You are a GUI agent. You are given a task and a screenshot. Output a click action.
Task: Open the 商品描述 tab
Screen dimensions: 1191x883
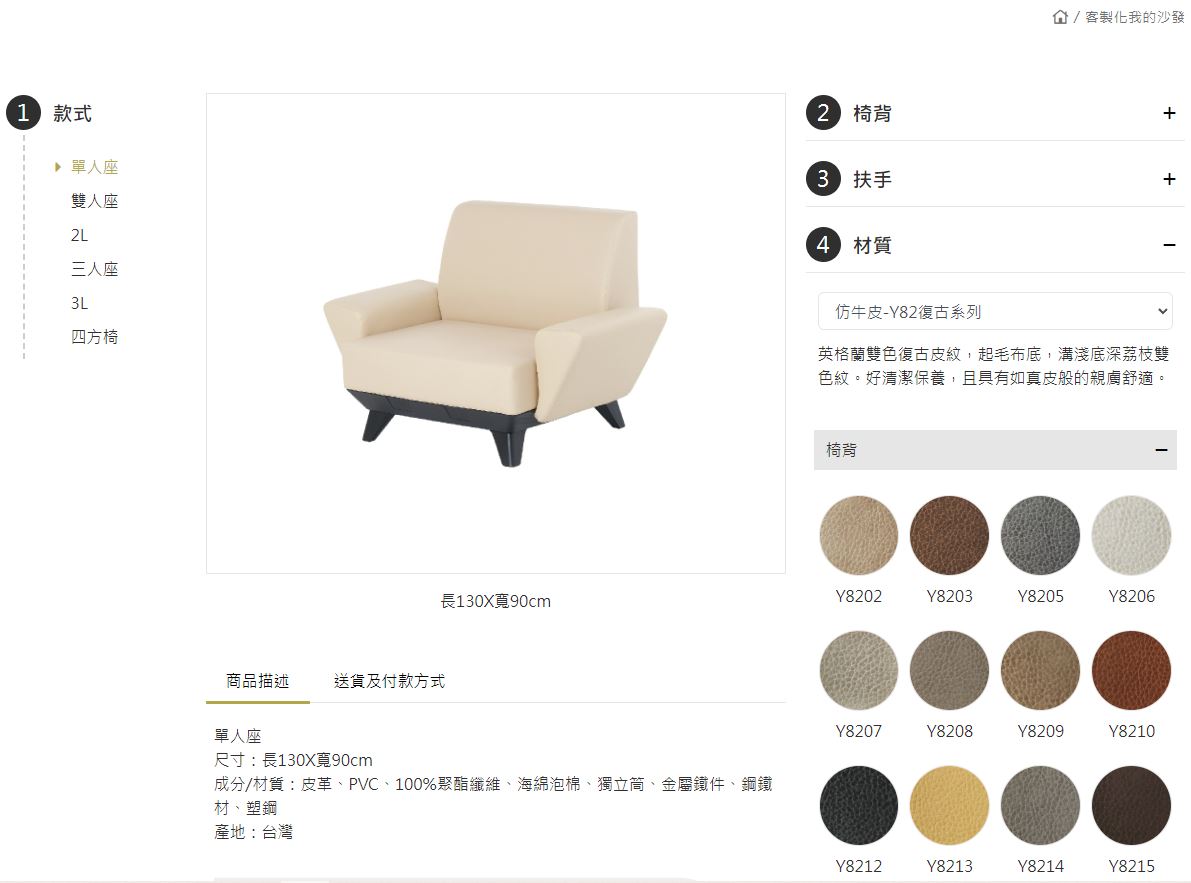point(257,681)
